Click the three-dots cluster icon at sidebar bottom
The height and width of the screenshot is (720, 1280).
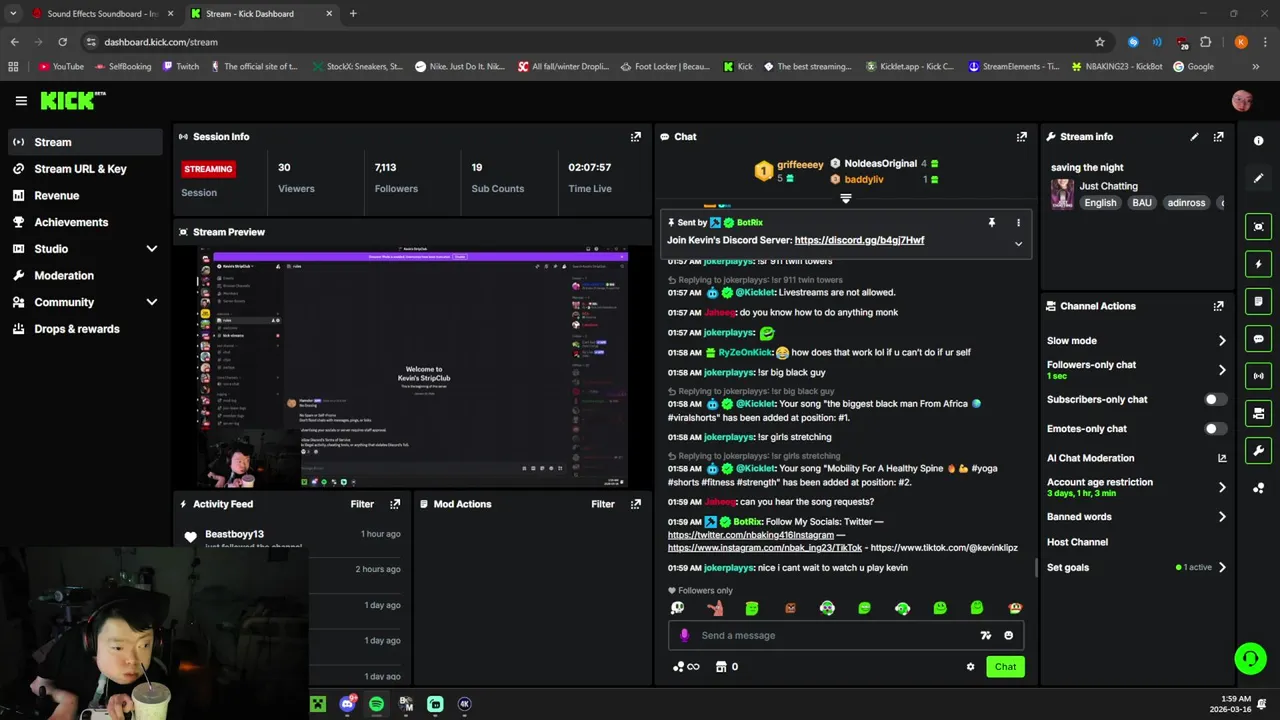tap(1259, 488)
